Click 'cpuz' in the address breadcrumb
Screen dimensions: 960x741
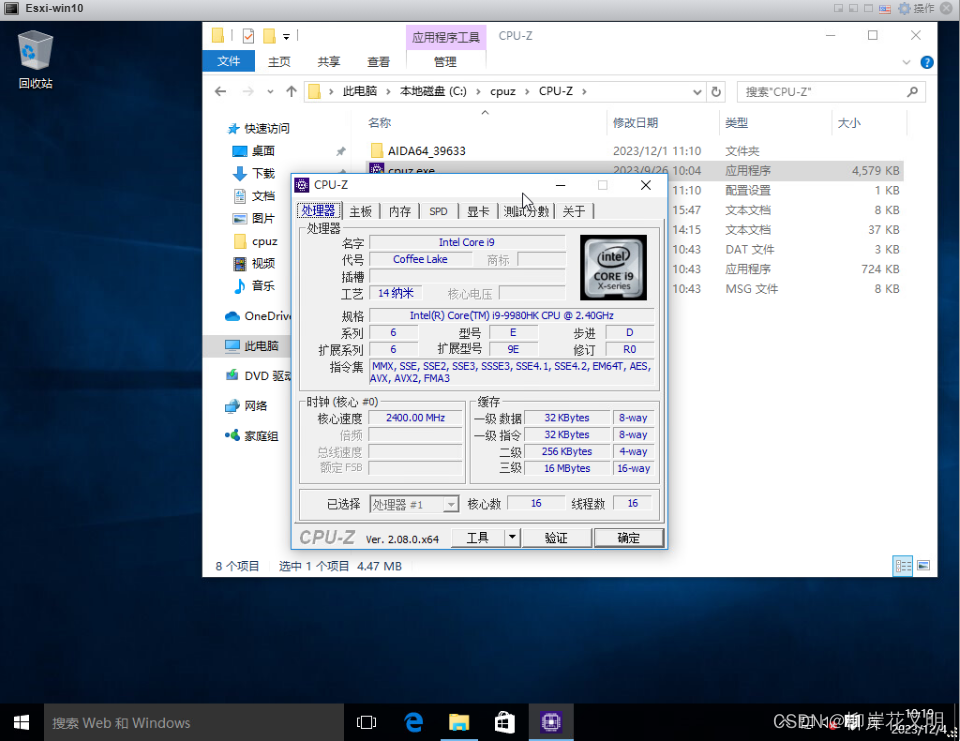click(x=503, y=91)
